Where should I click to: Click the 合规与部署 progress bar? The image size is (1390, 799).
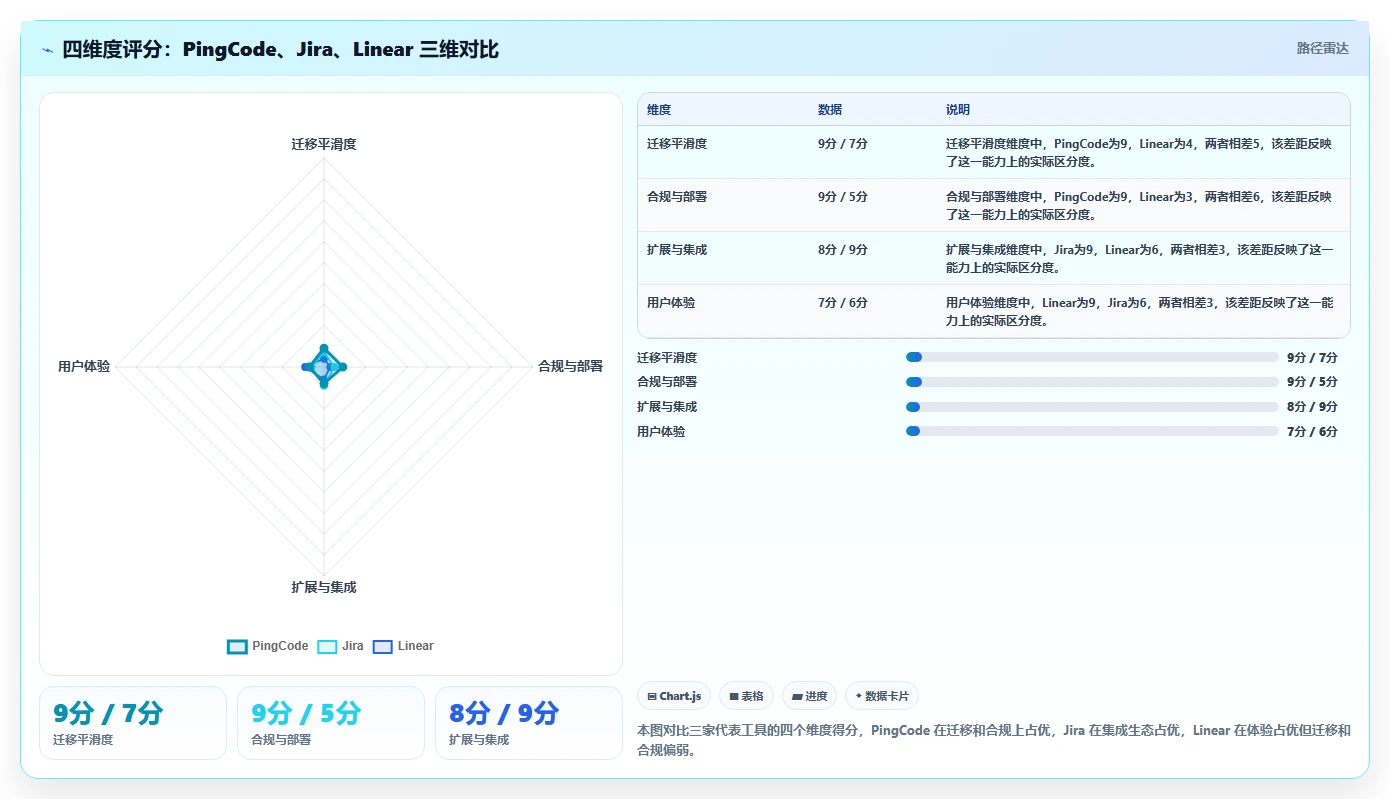[x=1092, y=382]
